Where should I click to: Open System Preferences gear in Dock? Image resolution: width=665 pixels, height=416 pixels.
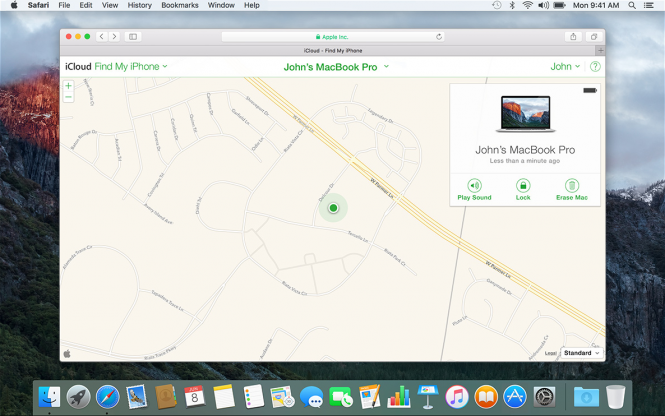click(544, 397)
